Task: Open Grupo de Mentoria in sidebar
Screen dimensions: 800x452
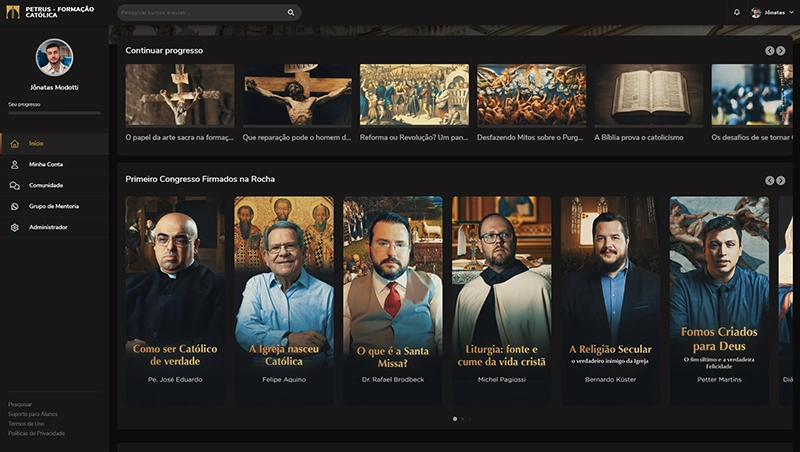Action: pos(54,207)
